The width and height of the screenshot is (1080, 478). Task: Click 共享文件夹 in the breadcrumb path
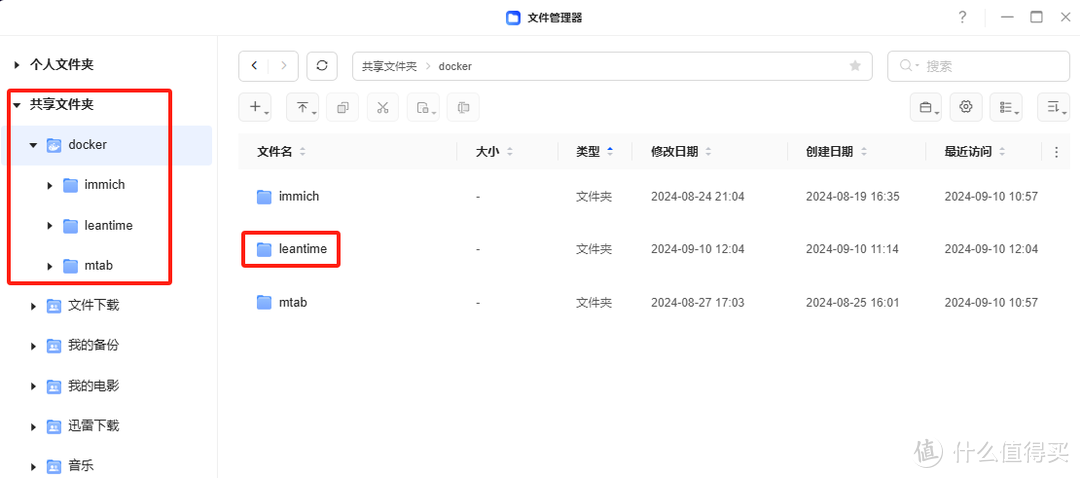click(x=390, y=66)
